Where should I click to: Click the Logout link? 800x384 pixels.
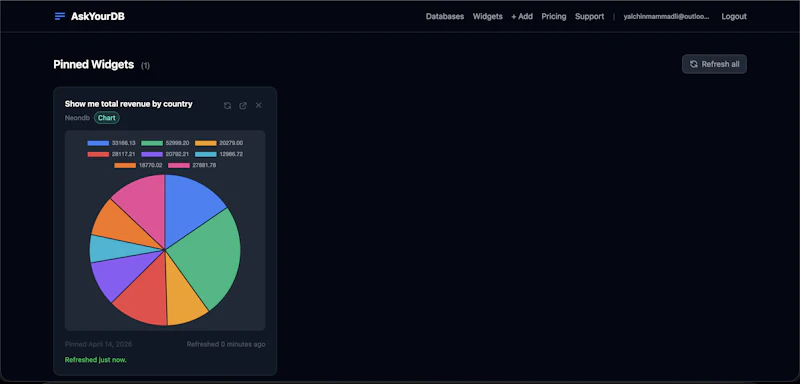(734, 16)
